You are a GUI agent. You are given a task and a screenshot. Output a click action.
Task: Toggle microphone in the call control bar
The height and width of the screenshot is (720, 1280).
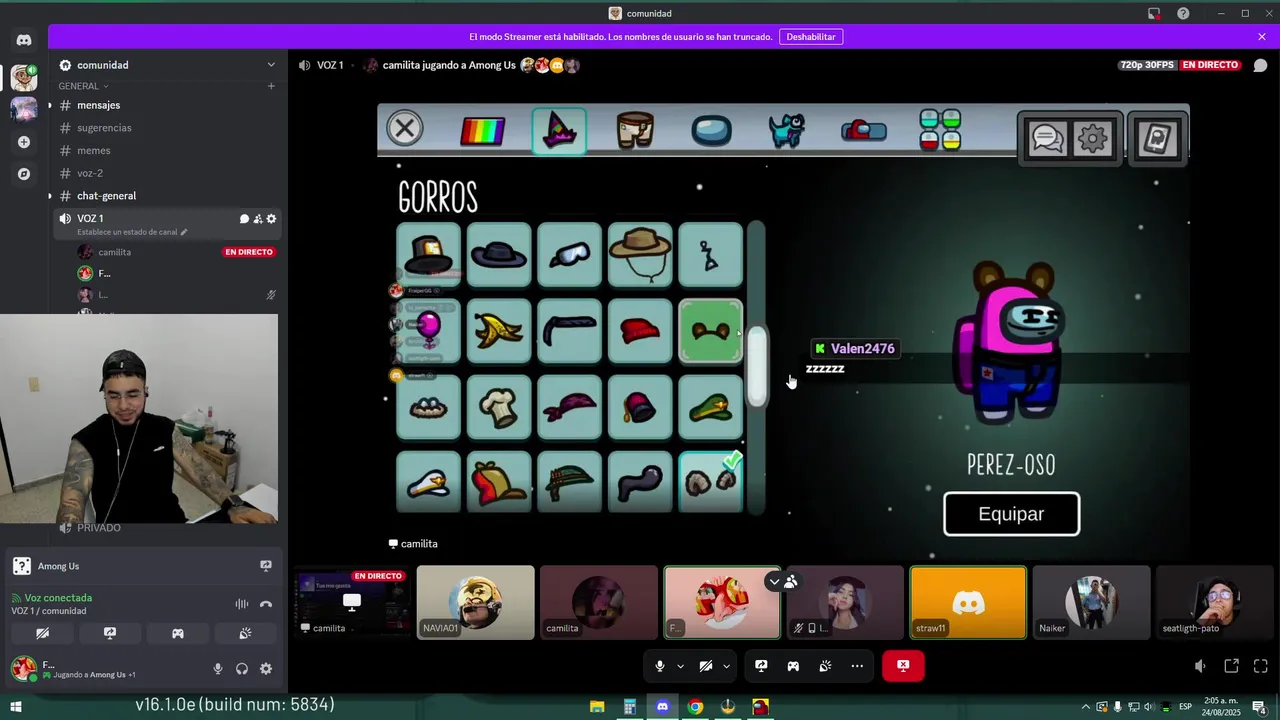point(659,666)
